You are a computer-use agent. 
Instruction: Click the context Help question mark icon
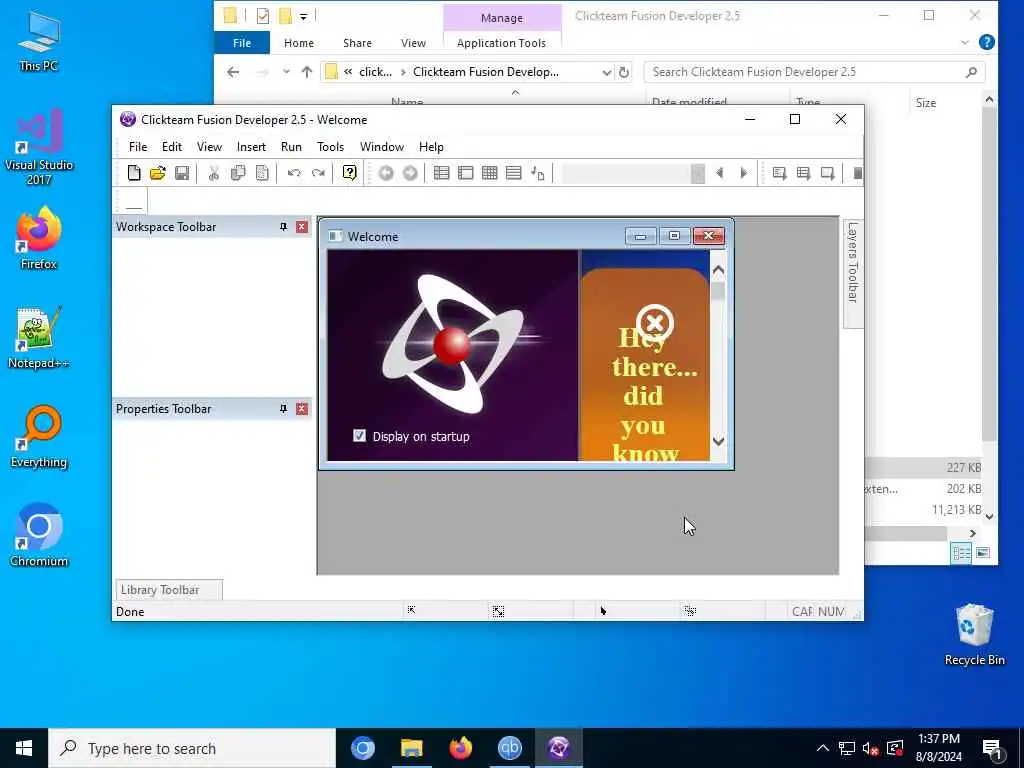pyautogui.click(x=349, y=173)
